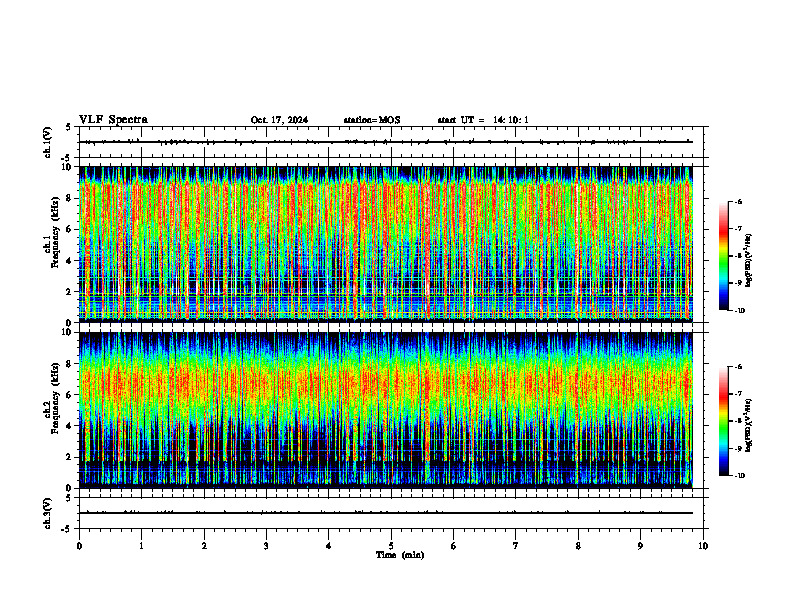The height and width of the screenshot is (612, 792).
Task: Select the "start UT = 14:10:1" text
Action: pyautogui.click(x=483, y=120)
